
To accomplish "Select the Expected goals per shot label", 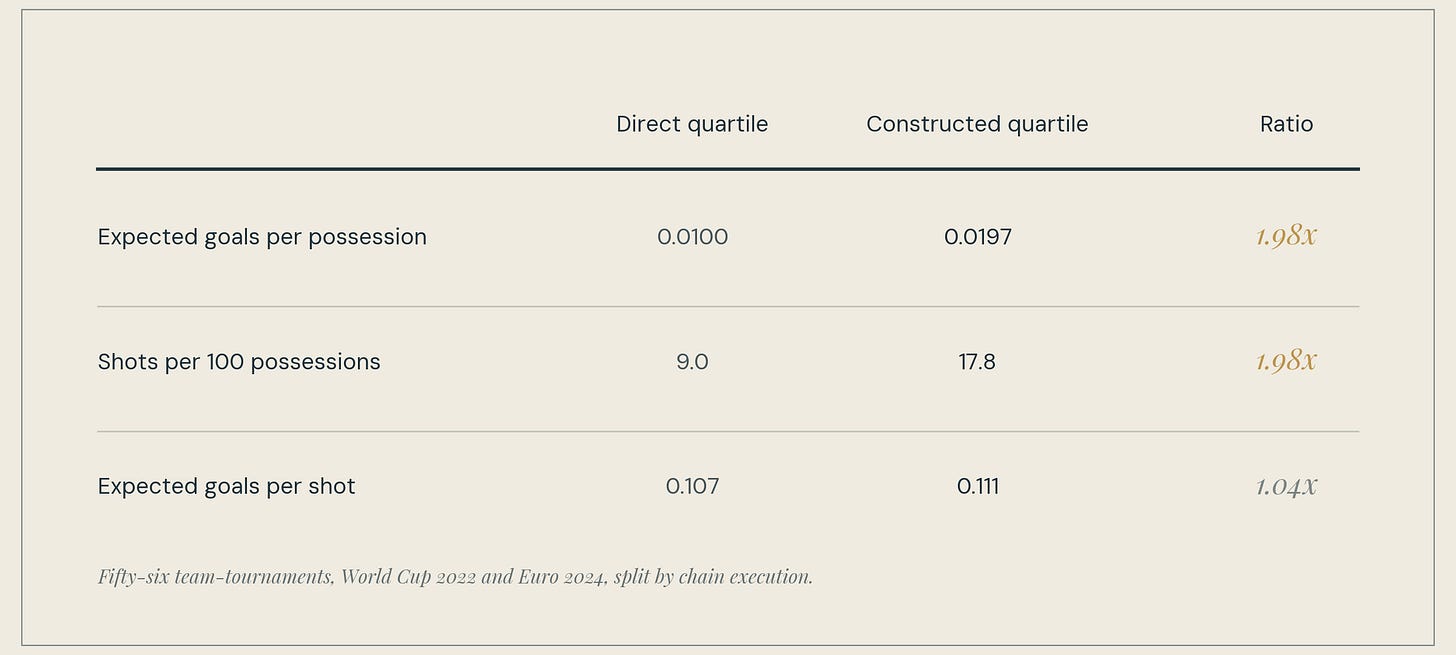I will (227, 486).
